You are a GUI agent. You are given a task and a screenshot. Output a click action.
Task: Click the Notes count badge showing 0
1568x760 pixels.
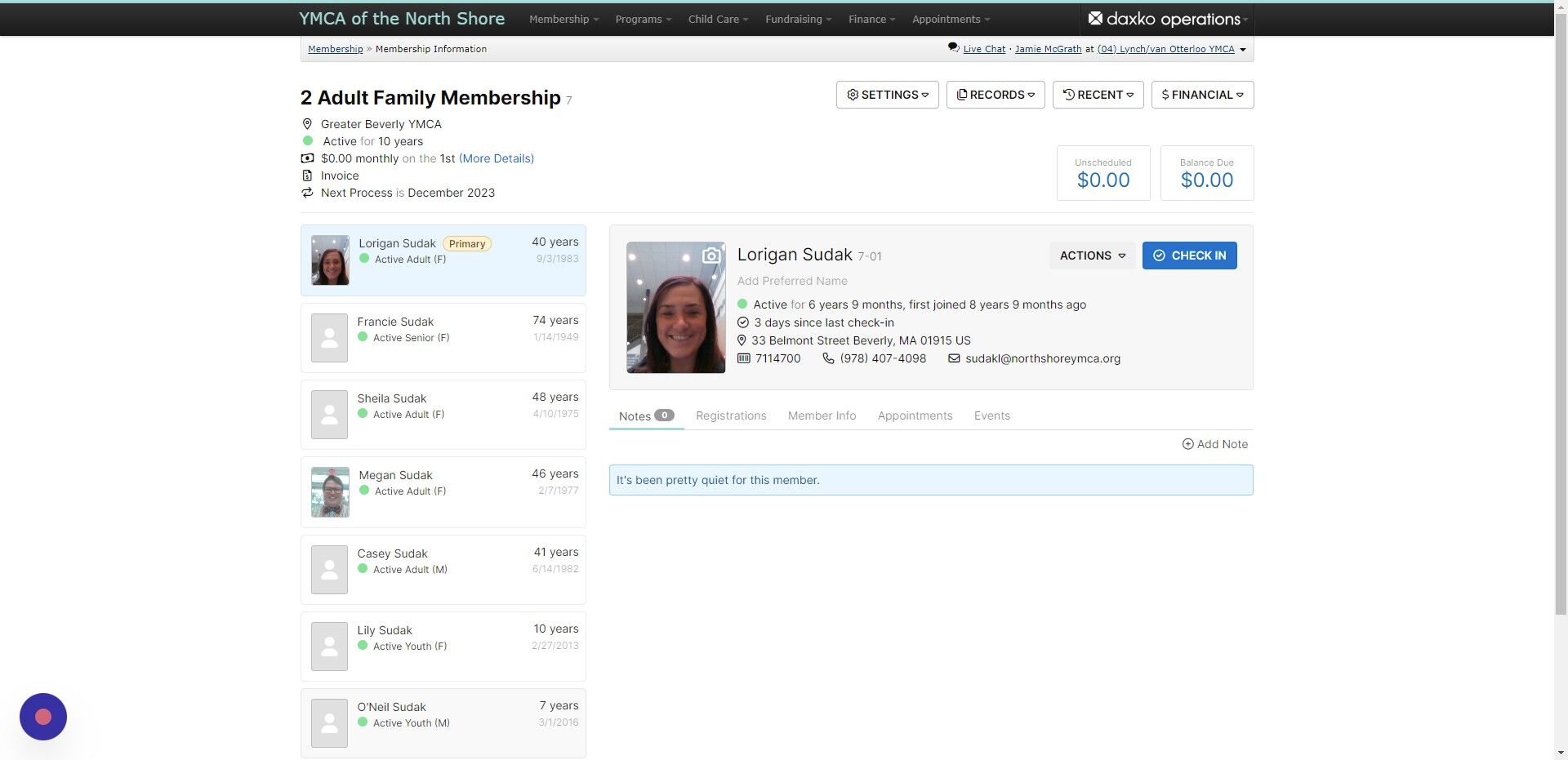(x=664, y=416)
